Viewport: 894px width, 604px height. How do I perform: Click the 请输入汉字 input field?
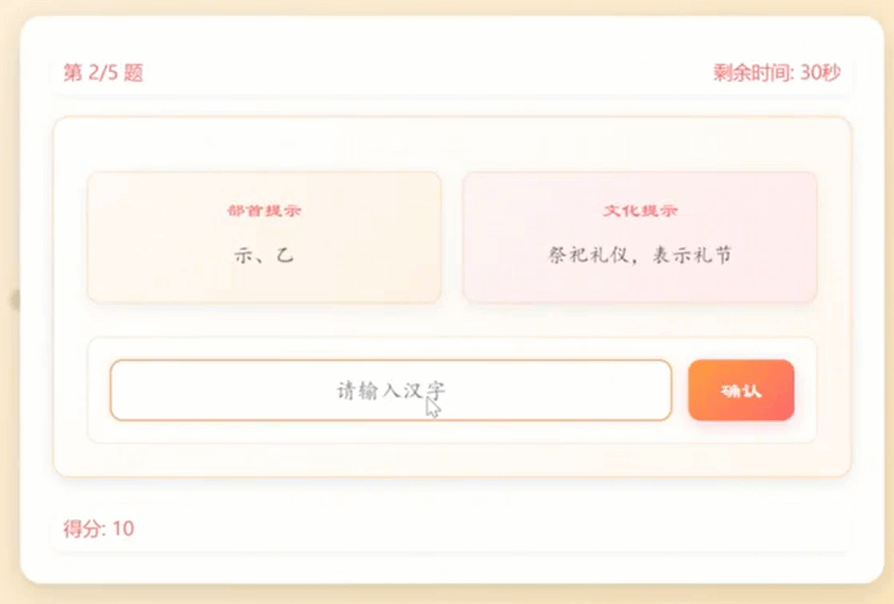point(390,390)
